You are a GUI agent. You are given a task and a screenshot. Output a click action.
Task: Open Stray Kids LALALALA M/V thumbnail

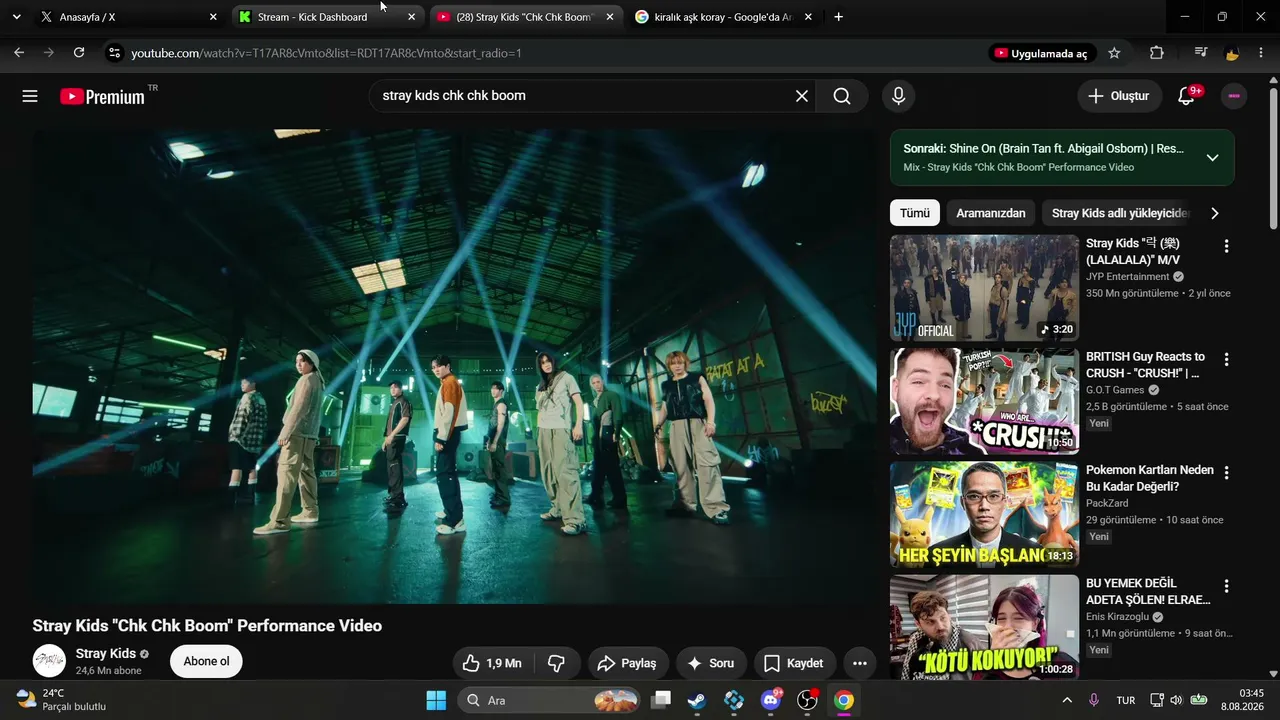(985, 288)
